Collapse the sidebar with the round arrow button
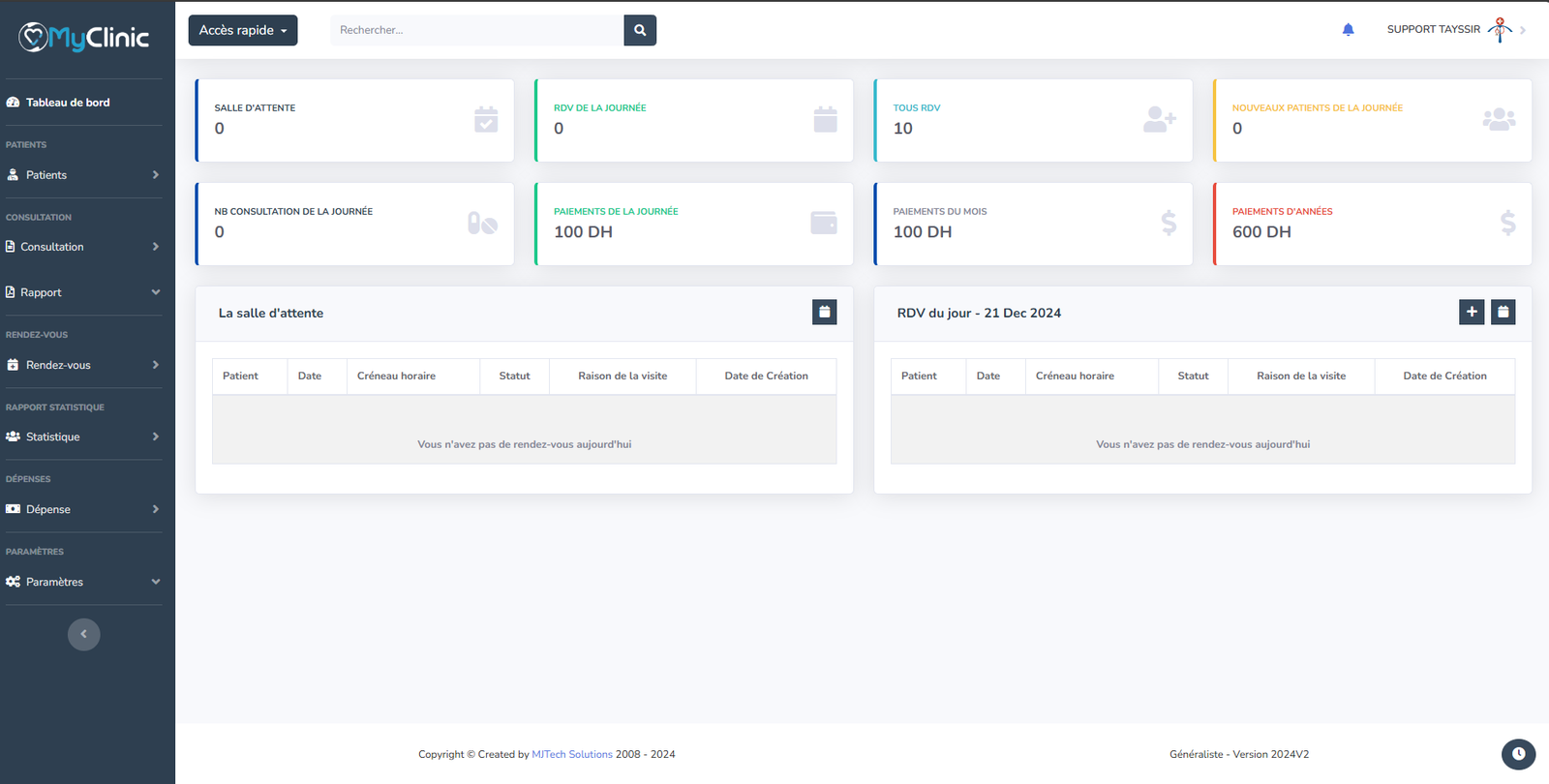This screenshot has width=1549, height=784. (x=84, y=634)
